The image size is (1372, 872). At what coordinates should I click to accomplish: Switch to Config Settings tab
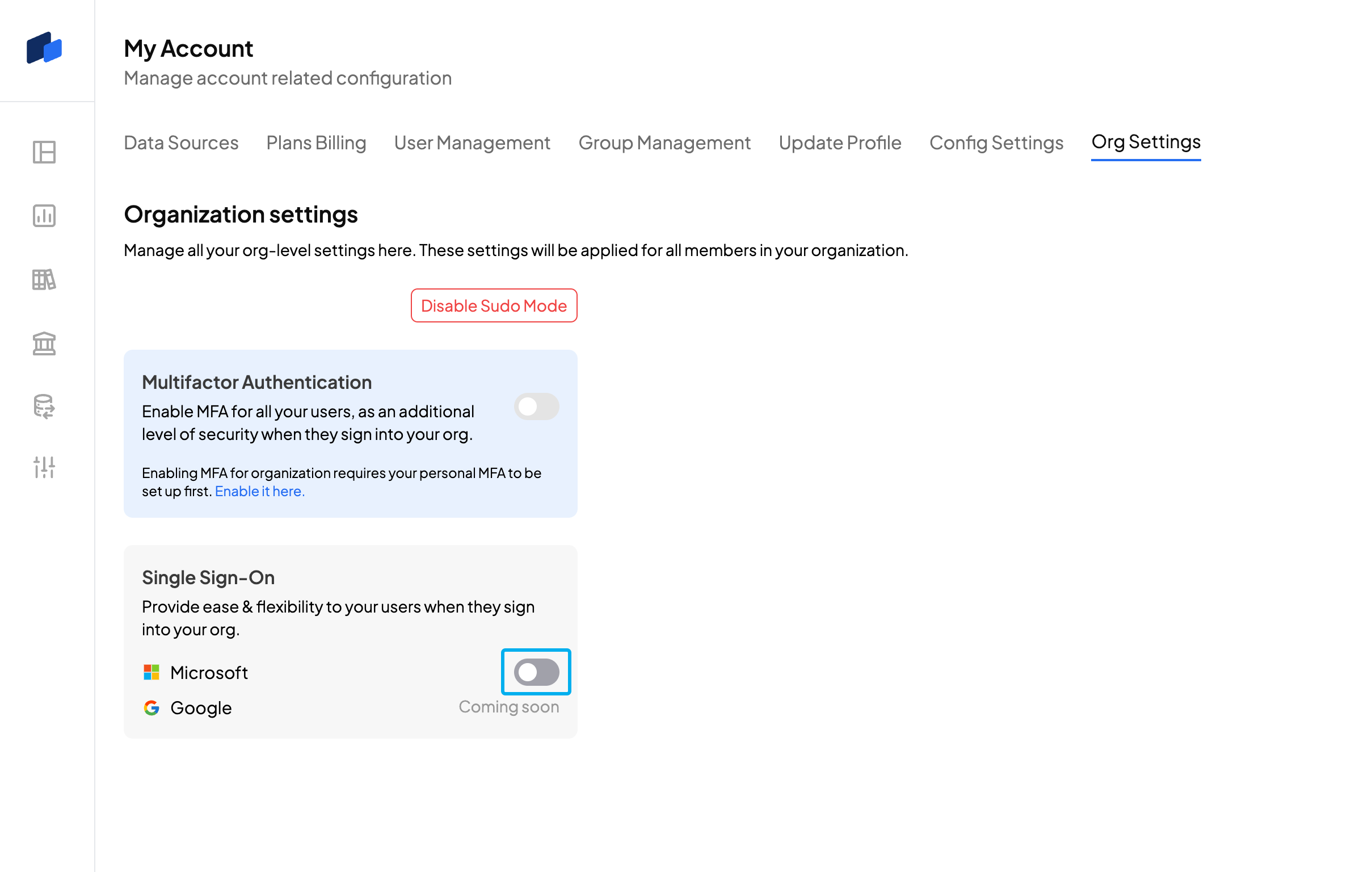tap(996, 142)
